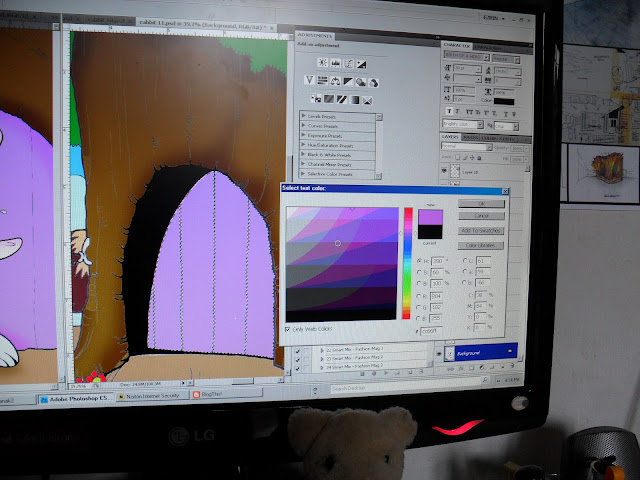Add an Invert adjustment
640x480 pixels.
pyautogui.click(x=316, y=98)
